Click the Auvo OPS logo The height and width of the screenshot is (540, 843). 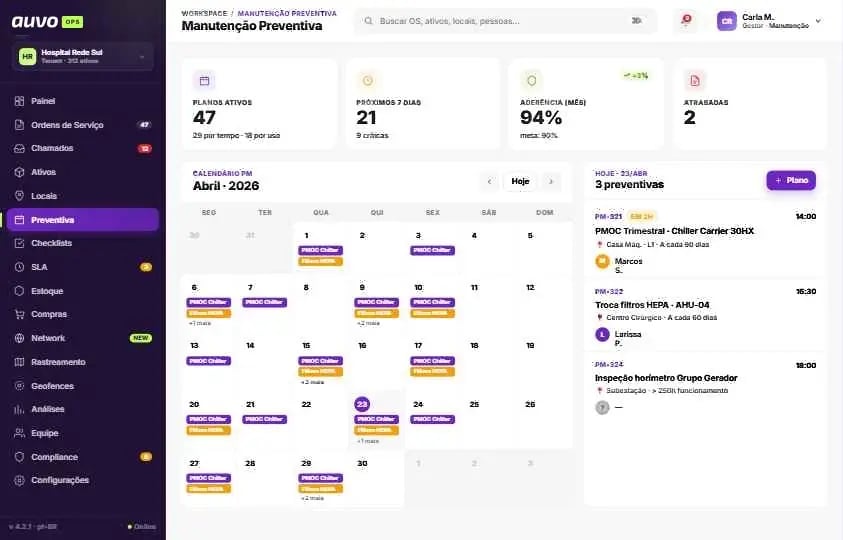[x=47, y=22]
